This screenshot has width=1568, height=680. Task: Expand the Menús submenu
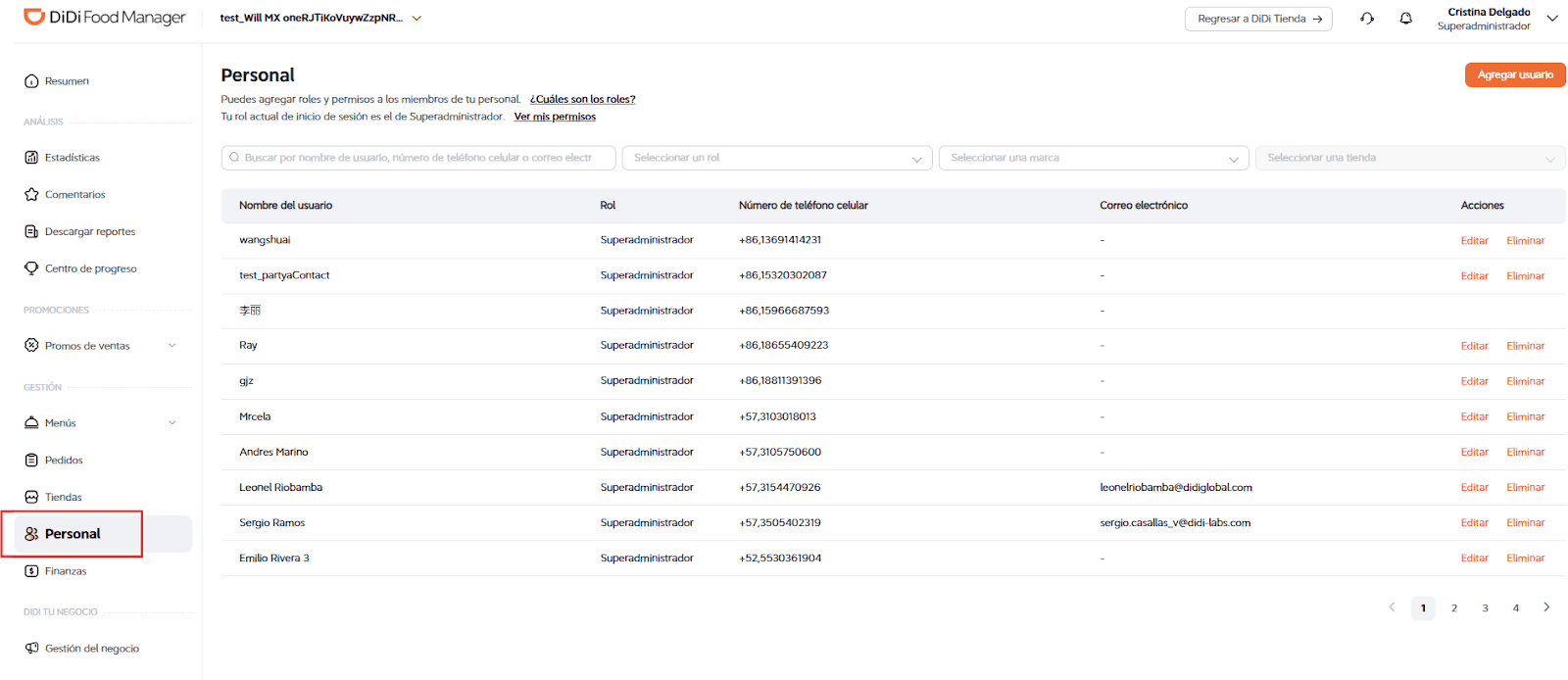(x=172, y=423)
